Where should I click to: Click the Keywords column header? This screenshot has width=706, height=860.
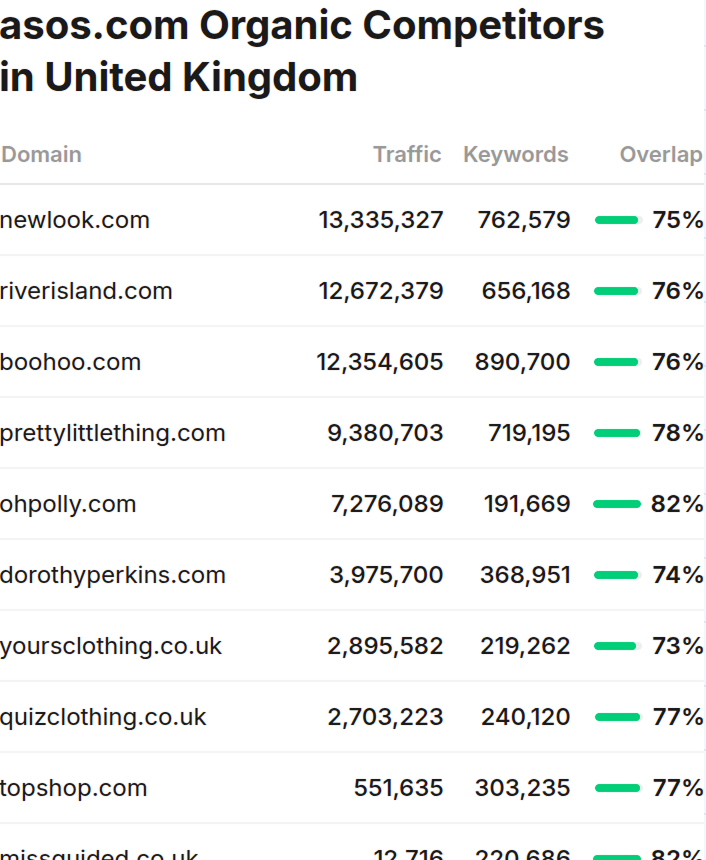[x=515, y=154]
